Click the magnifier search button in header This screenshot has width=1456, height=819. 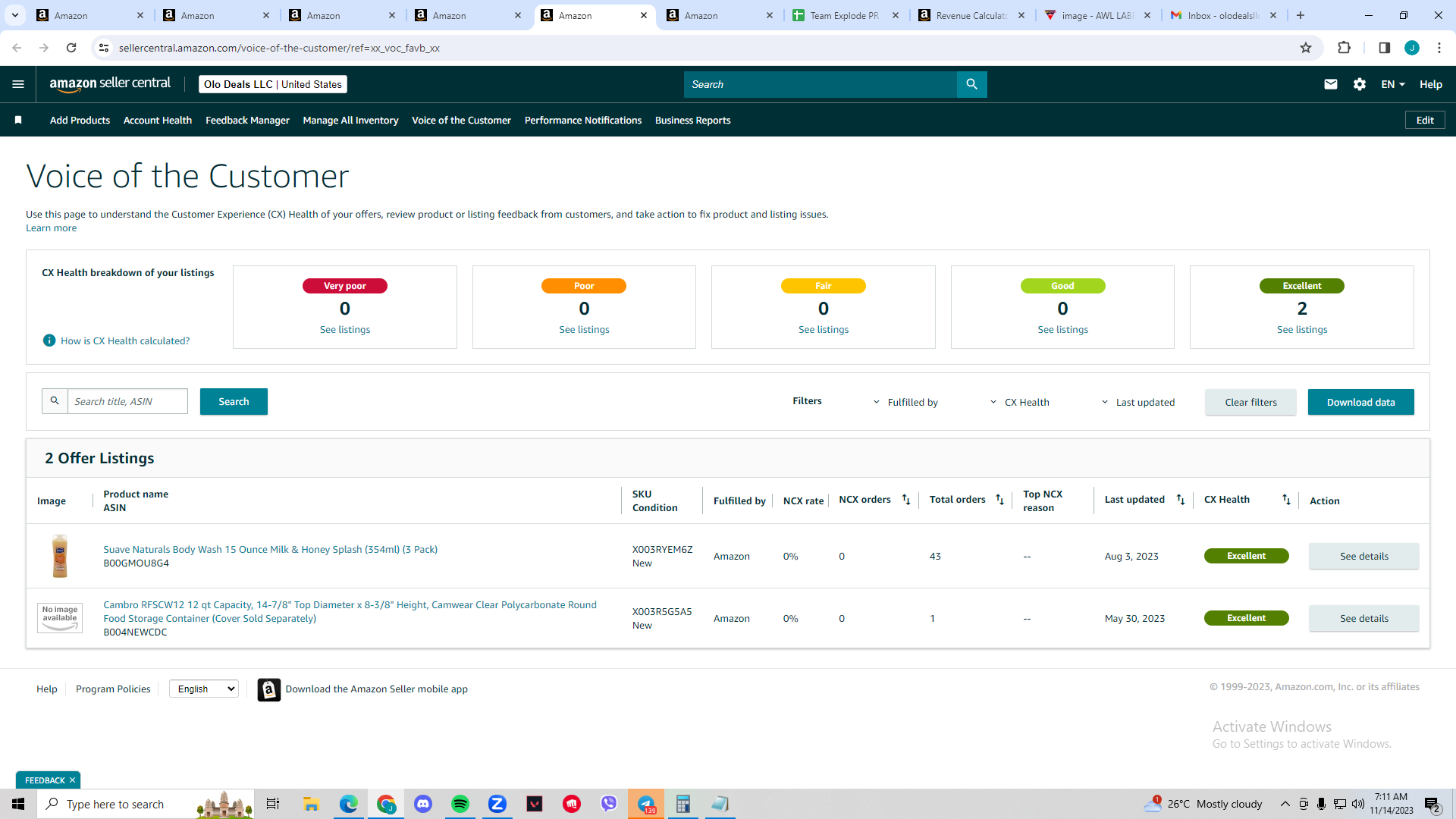point(971,84)
